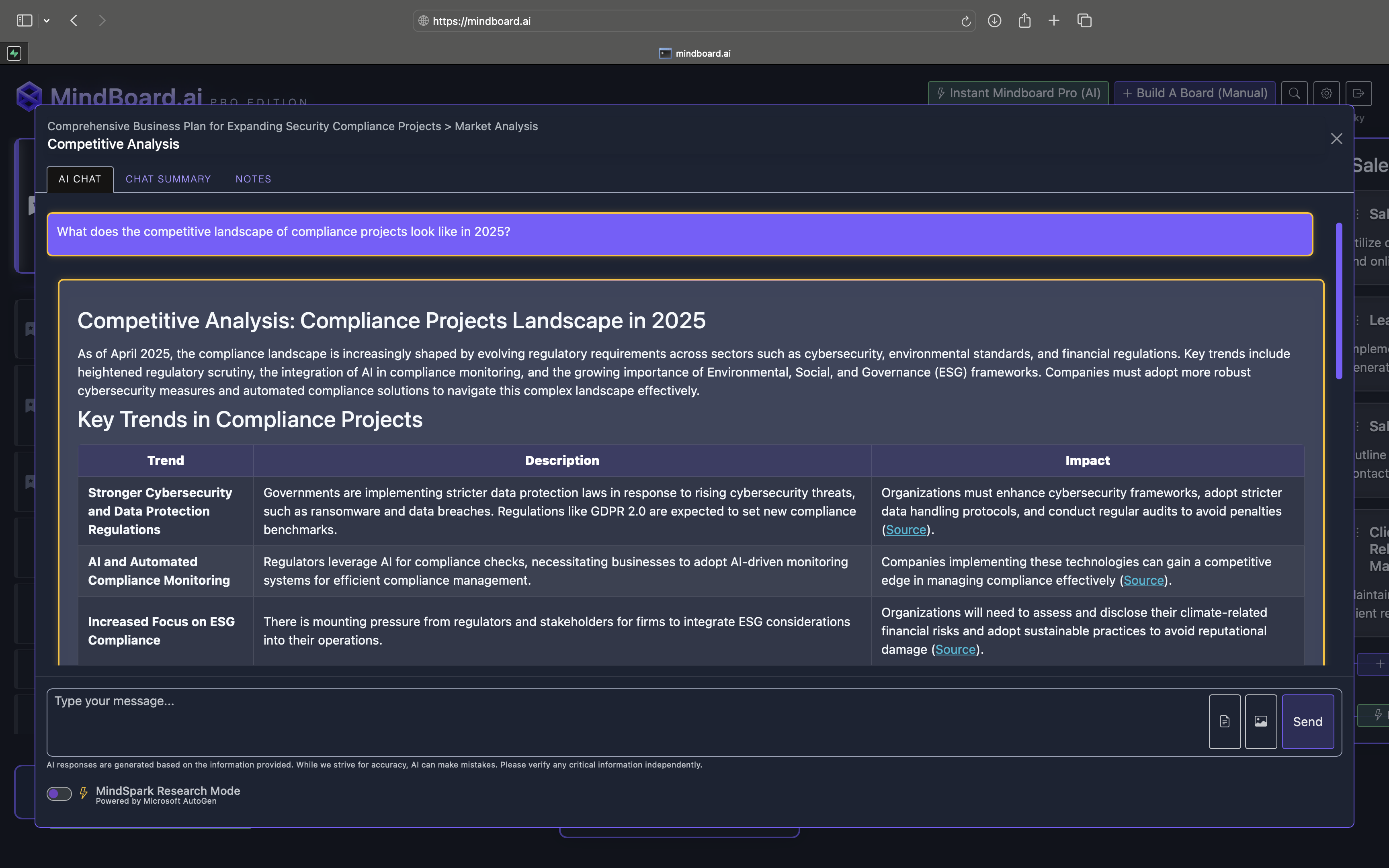
Task: Switch to the Notes tab
Action: pyautogui.click(x=253, y=179)
